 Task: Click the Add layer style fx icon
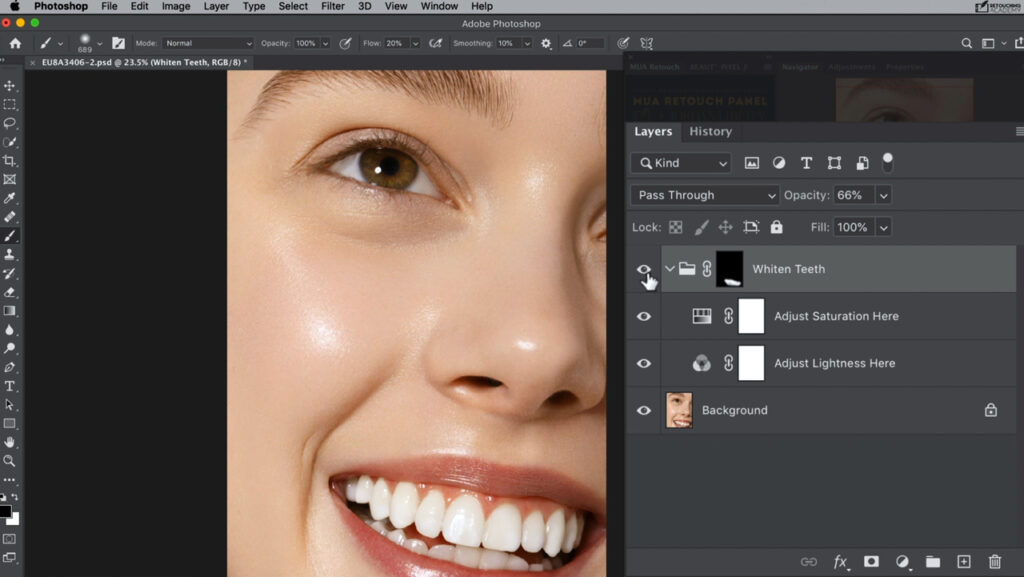pos(839,562)
